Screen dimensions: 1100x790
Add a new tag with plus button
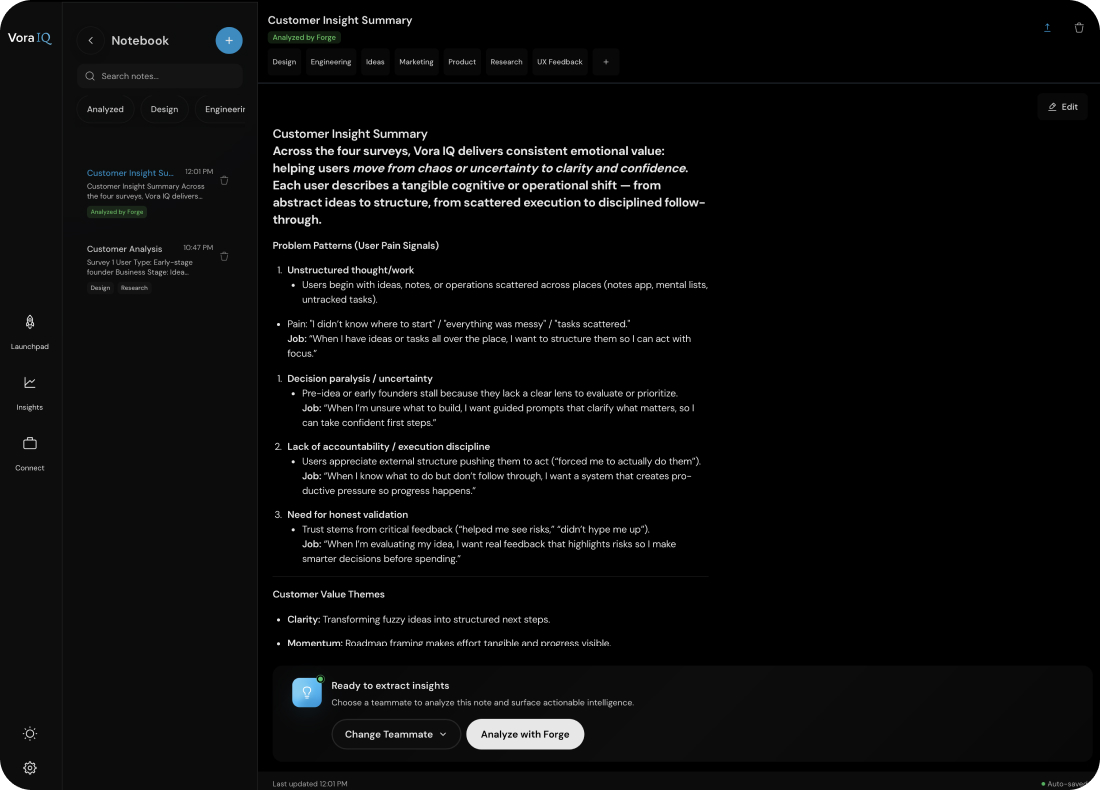point(605,62)
